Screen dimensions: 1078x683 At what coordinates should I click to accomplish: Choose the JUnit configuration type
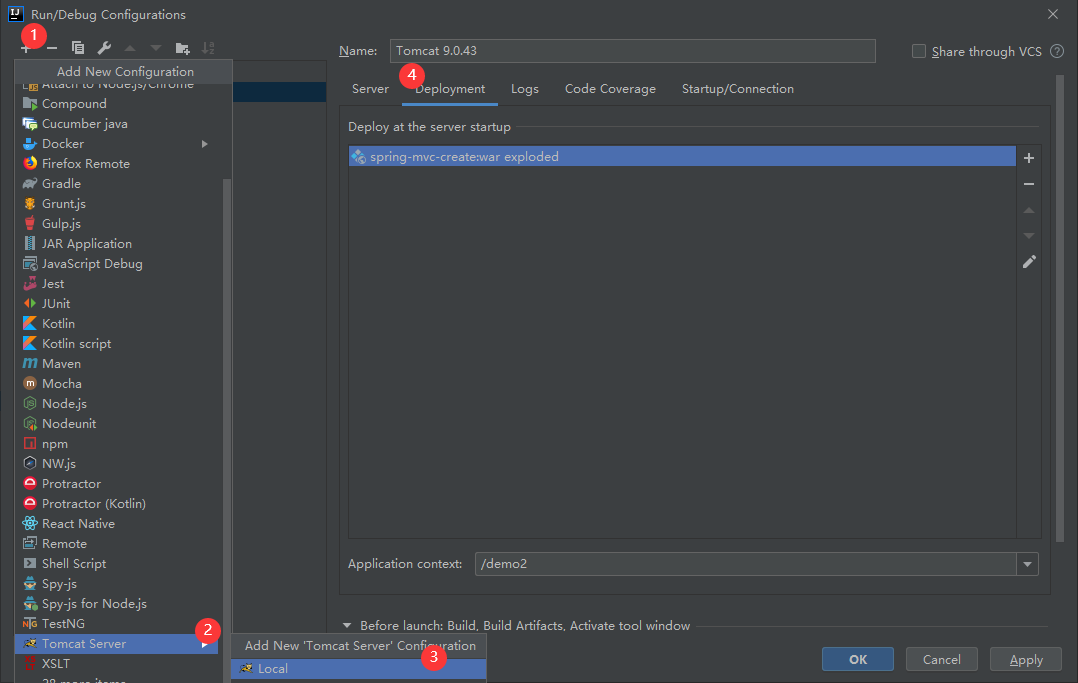click(x=117, y=303)
